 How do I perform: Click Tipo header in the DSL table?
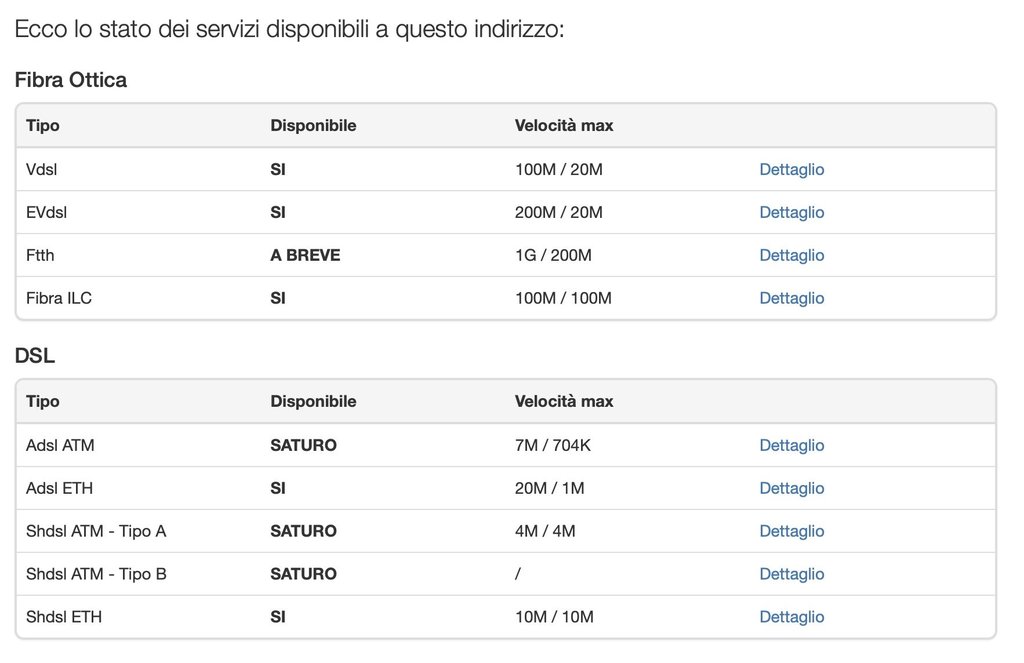[x=42, y=401]
